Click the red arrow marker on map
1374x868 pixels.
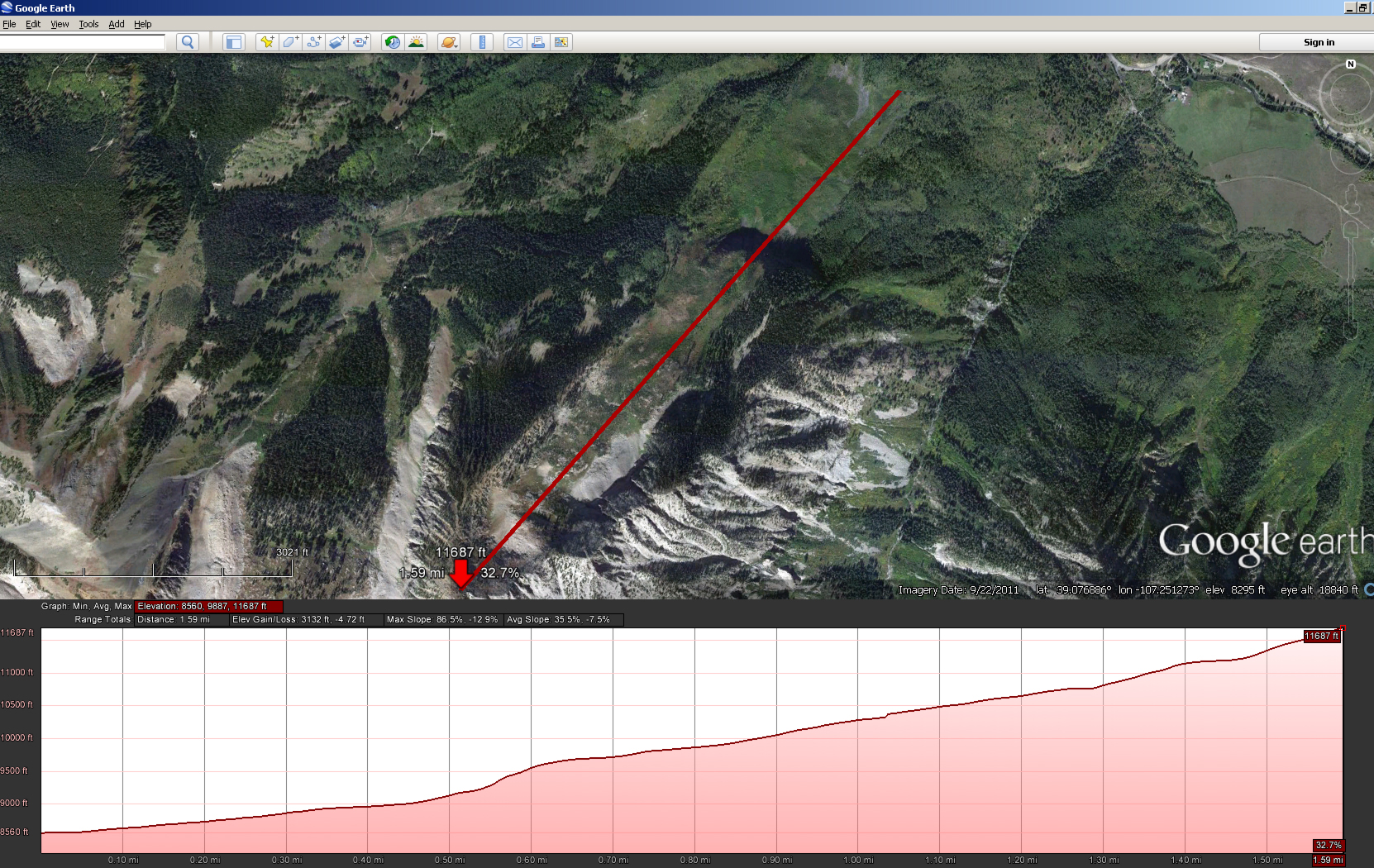461,573
